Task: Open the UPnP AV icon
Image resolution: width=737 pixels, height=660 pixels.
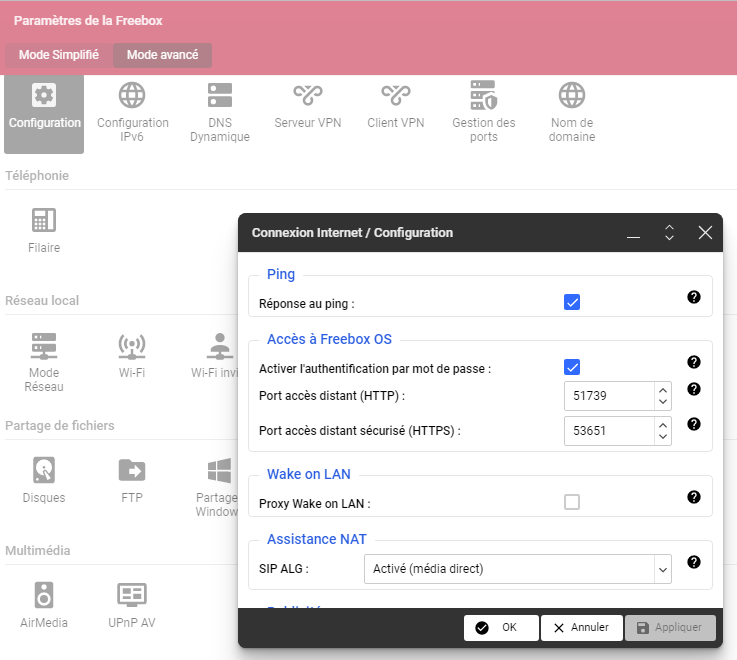Action: pos(132,605)
